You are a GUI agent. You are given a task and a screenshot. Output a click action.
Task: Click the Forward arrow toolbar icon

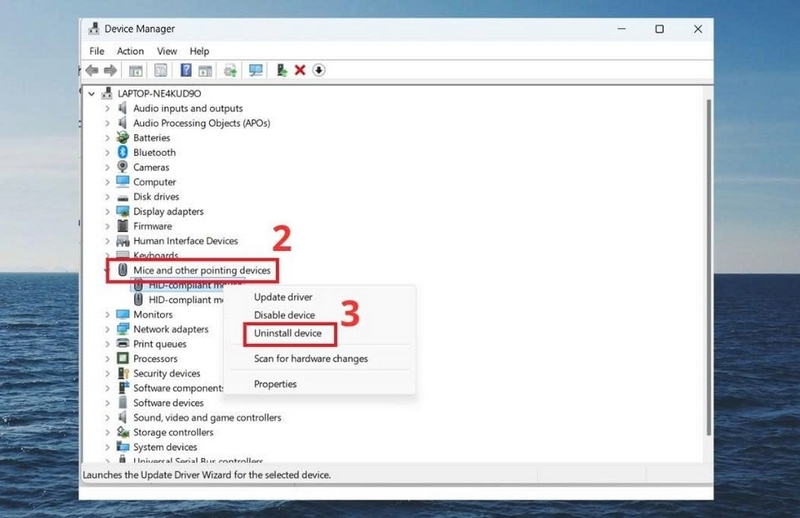110,70
